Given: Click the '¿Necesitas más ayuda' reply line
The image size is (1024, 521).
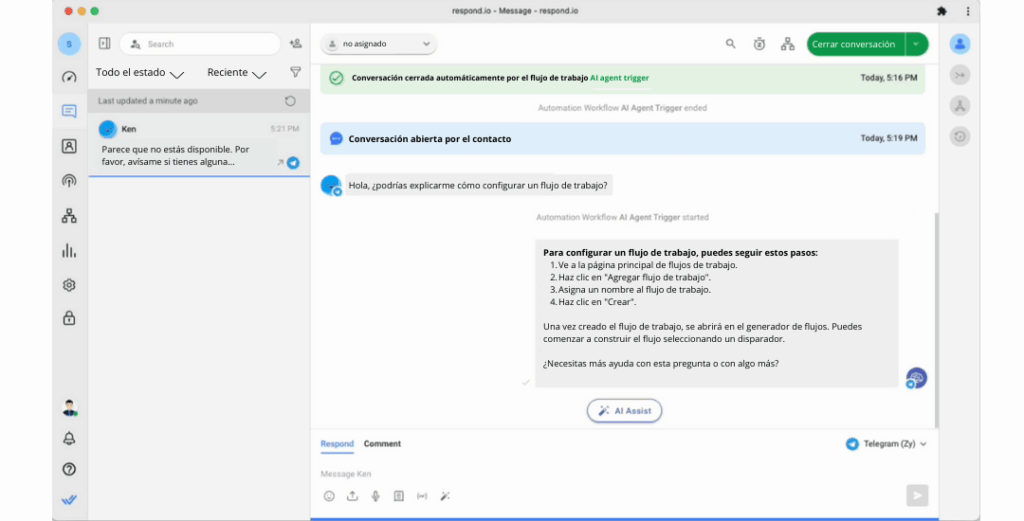Looking at the screenshot, I should [x=661, y=364].
